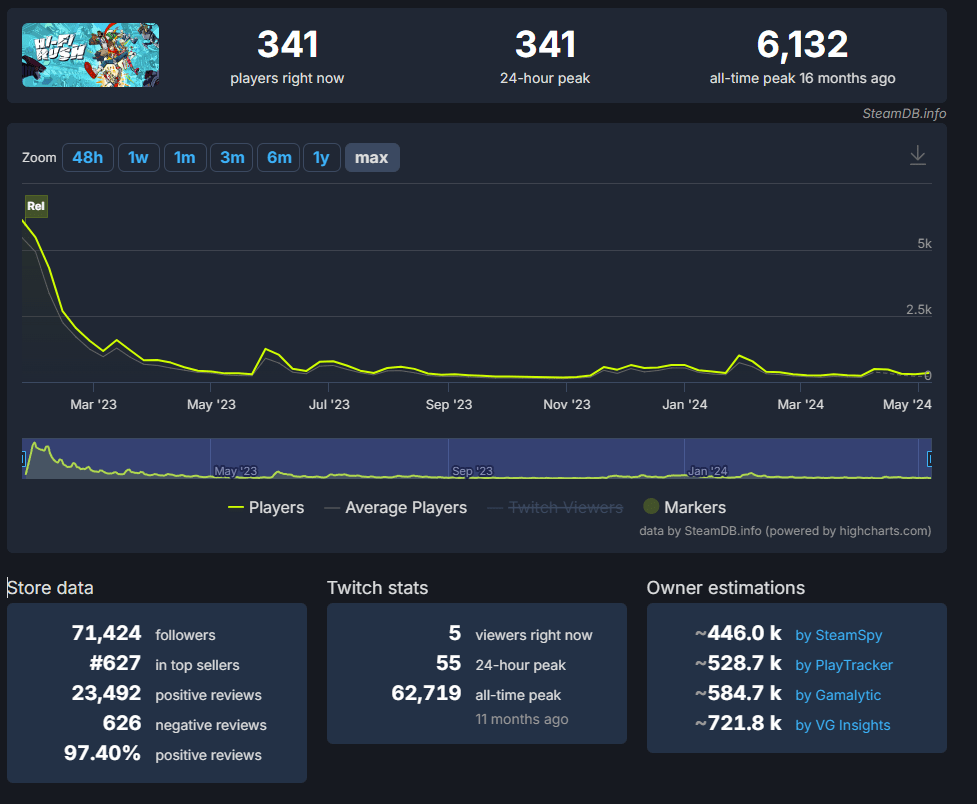Open the PlayTracker estimate link
The image size is (977, 804).
843,665
